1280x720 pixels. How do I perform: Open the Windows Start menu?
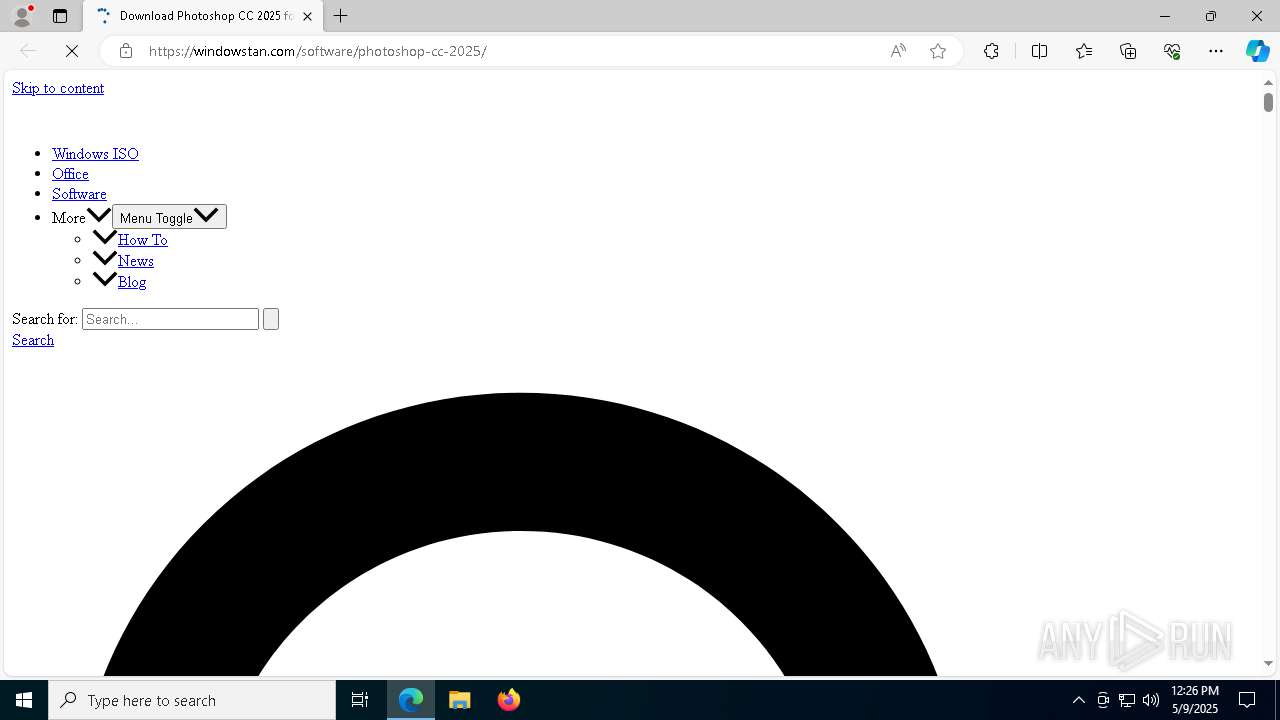coord(24,700)
